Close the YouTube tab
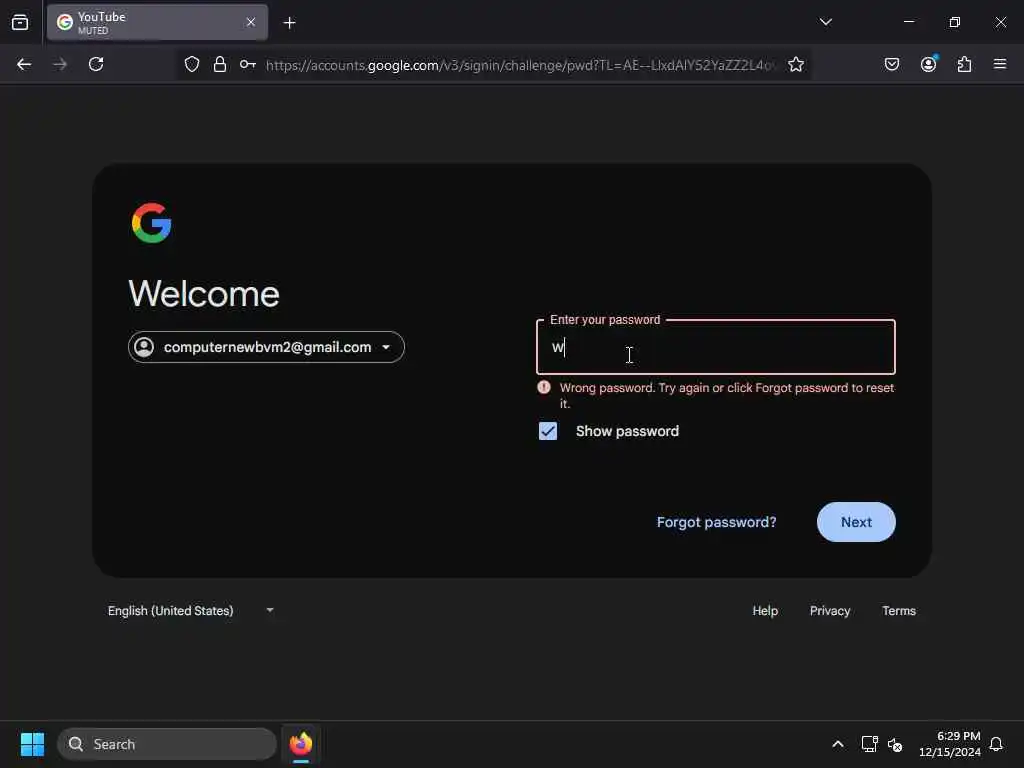Viewport: 1024px width, 768px height. [251, 22]
